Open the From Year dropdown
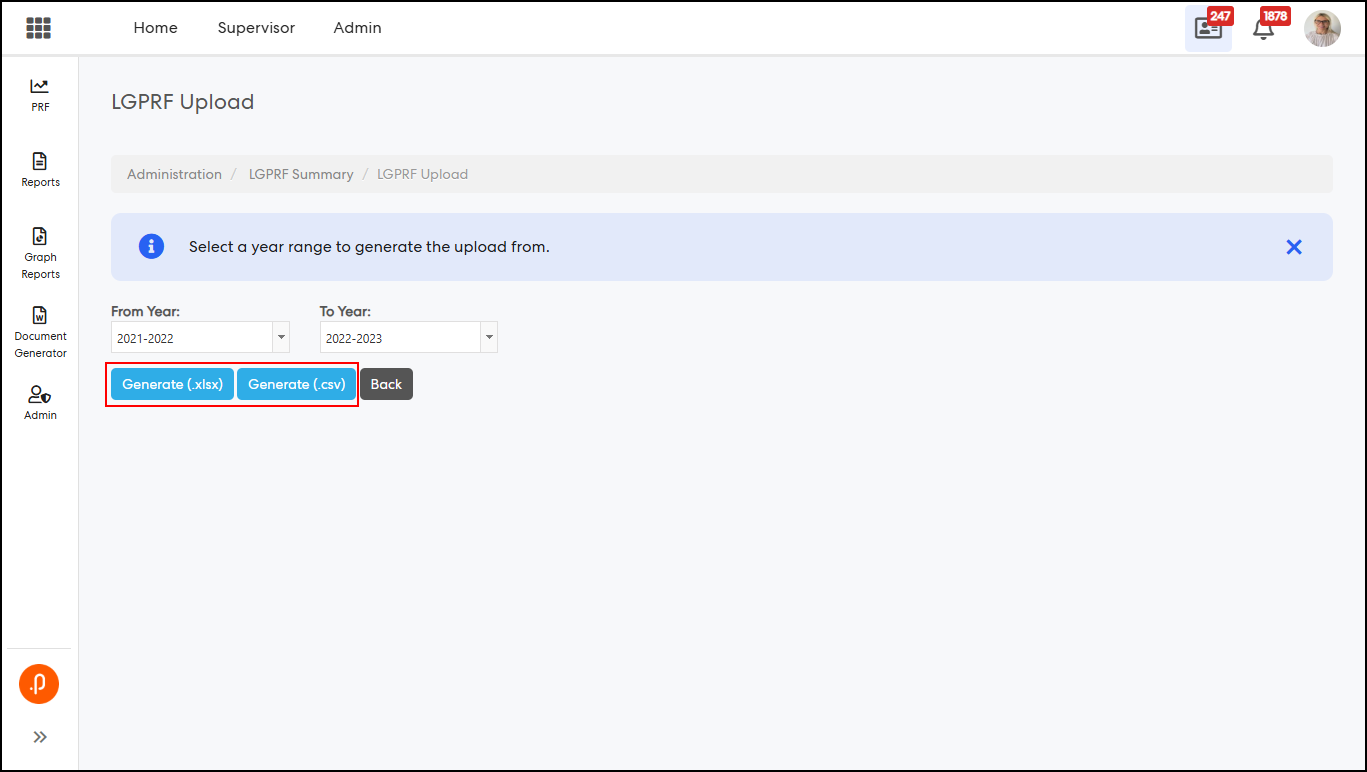 tap(200, 338)
